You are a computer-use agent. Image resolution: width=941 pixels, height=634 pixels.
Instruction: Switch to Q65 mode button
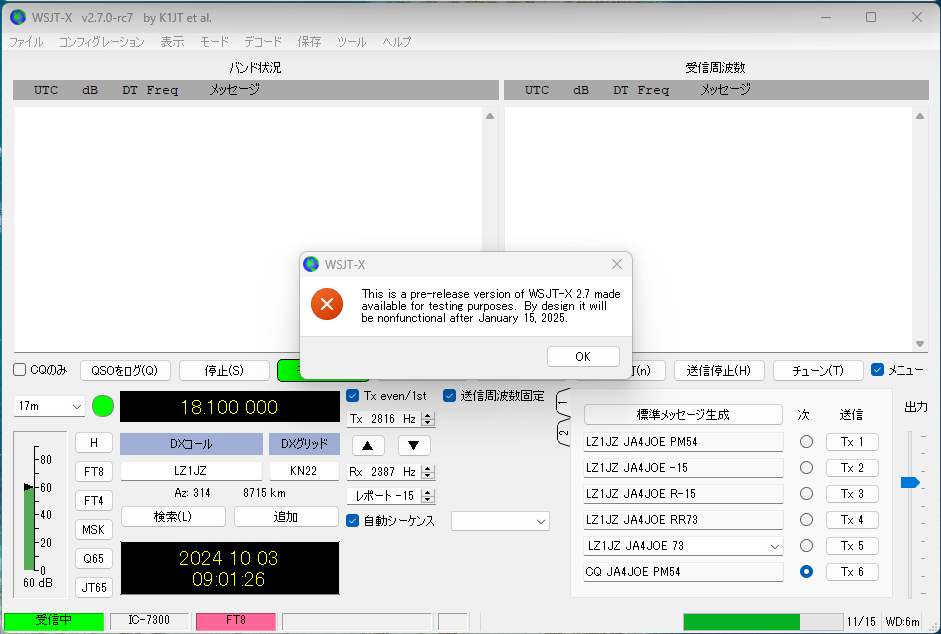[94, 558]
